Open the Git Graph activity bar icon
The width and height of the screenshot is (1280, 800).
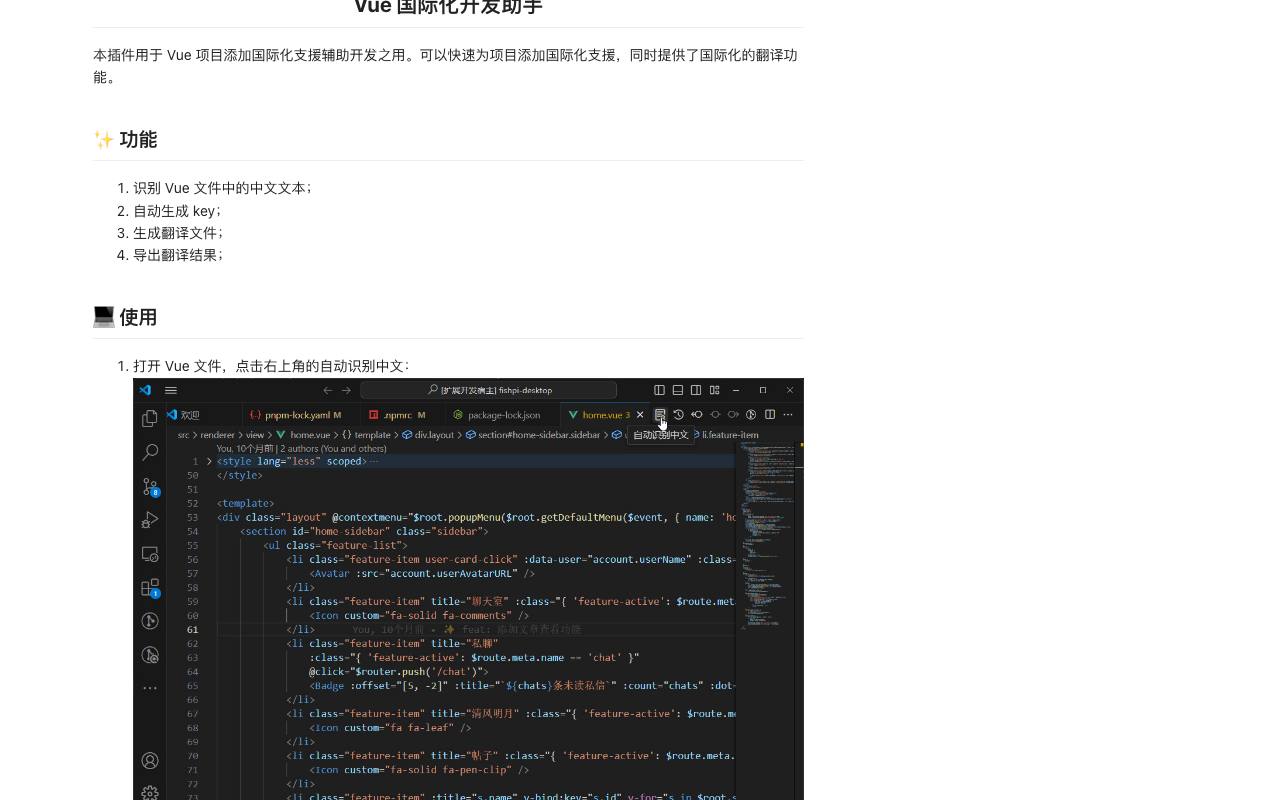[150, 621]
